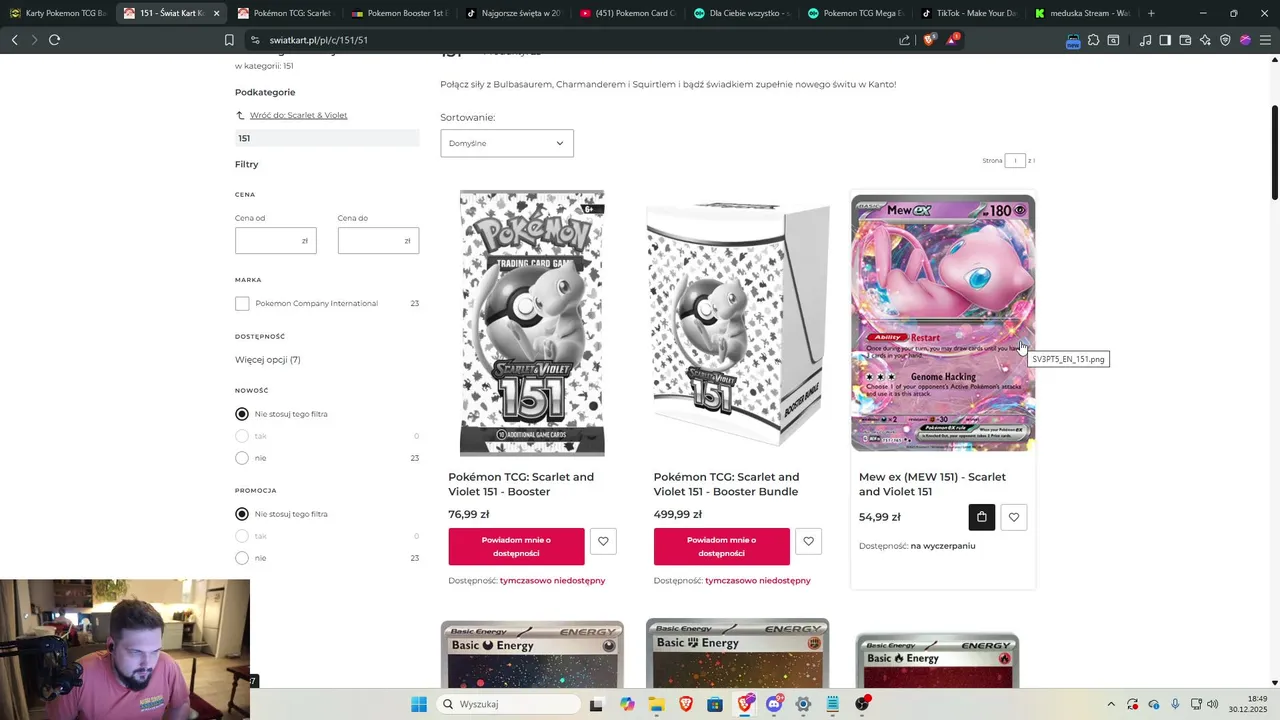Open the 151 Booster pack image
This screenshot has height=720, width=1280.
pyautogui.click(x=532, y=323)
